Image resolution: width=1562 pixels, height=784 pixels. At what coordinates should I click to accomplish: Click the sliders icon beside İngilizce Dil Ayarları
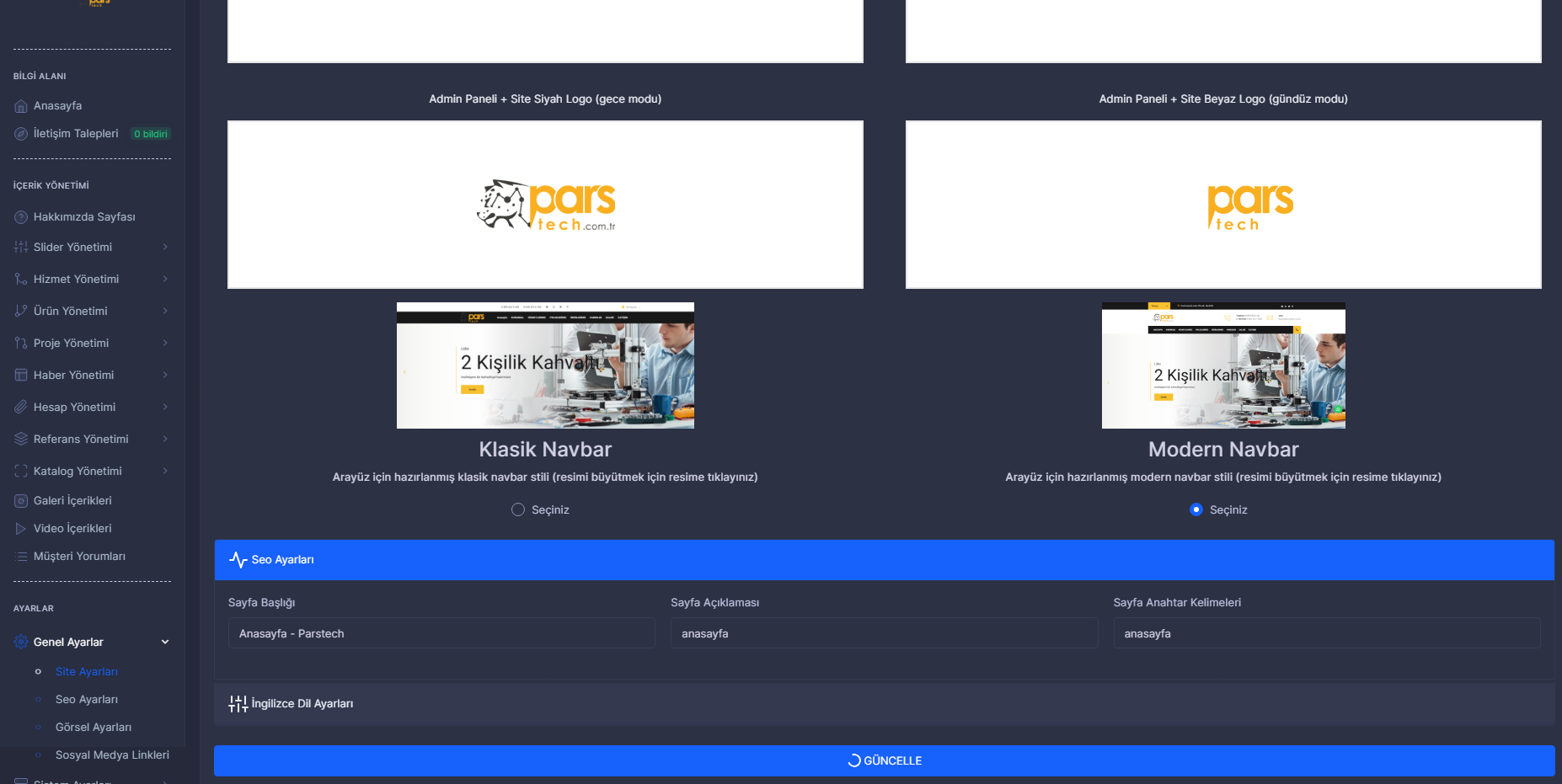(238, 704)
